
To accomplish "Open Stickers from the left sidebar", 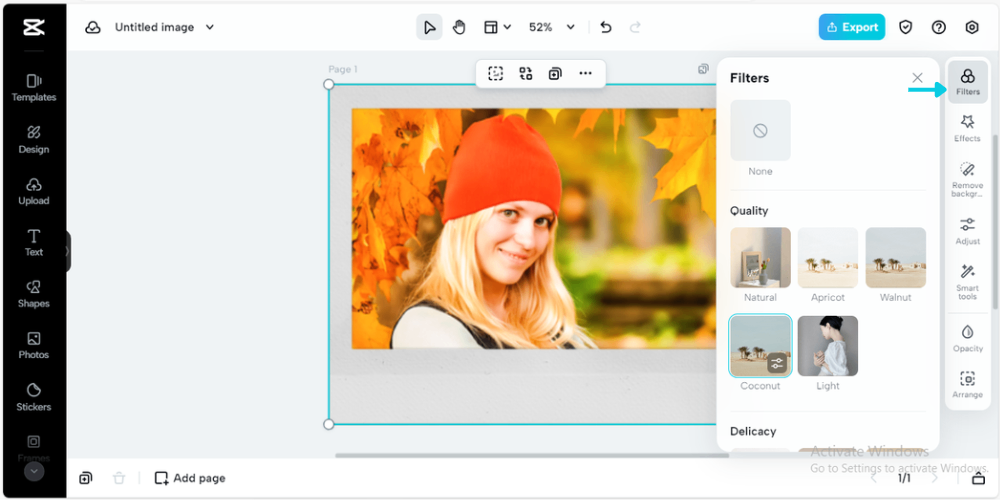I will click(33, 396).
